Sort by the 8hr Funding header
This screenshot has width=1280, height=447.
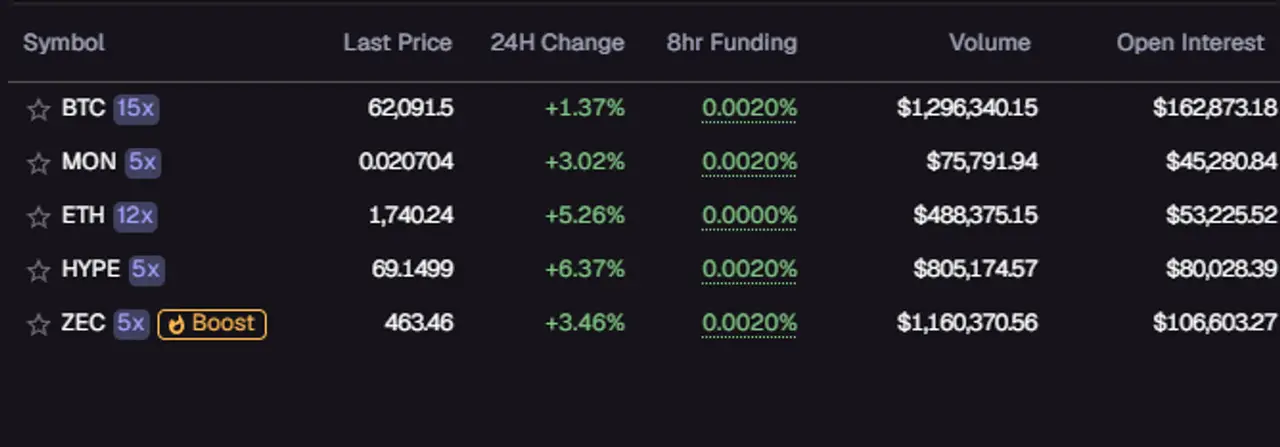pos(732,43)
